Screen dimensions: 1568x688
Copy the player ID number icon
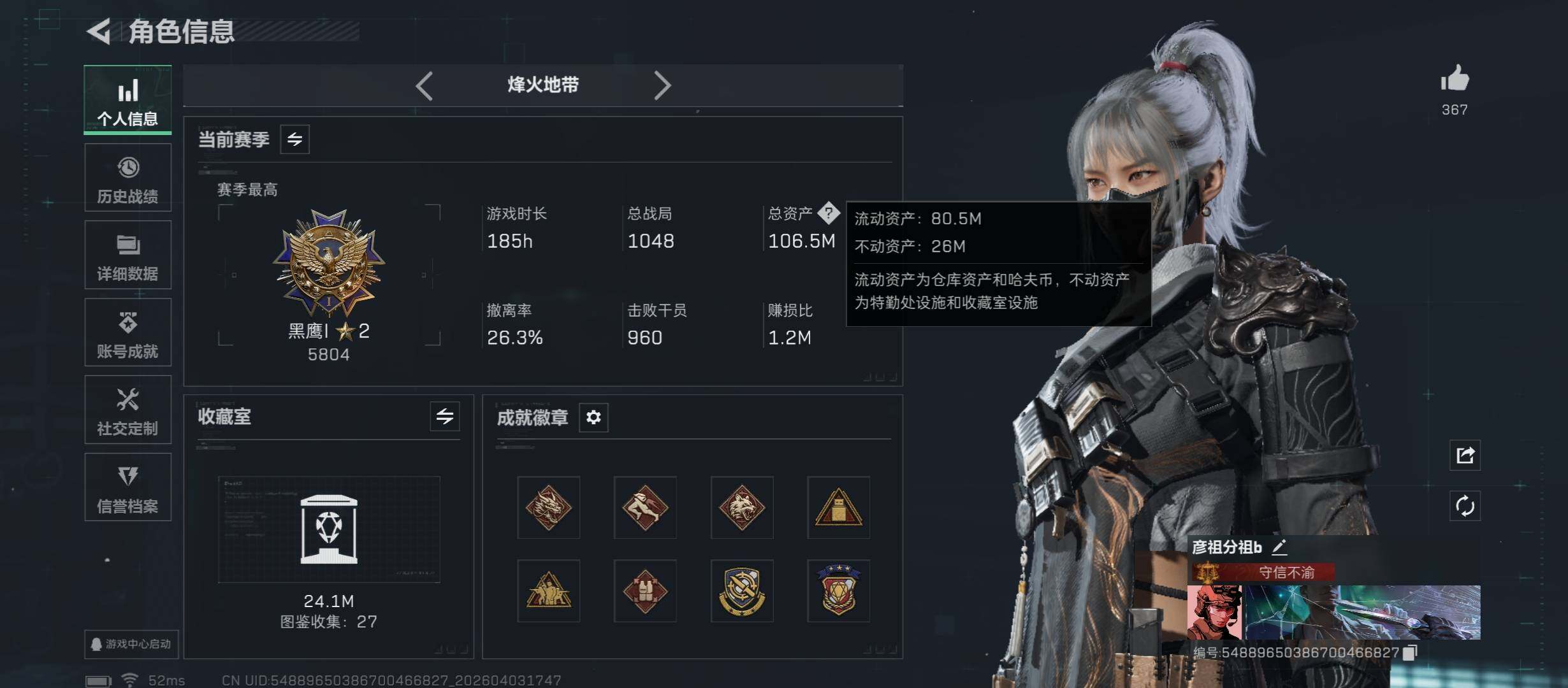(x=1411, y=652)
